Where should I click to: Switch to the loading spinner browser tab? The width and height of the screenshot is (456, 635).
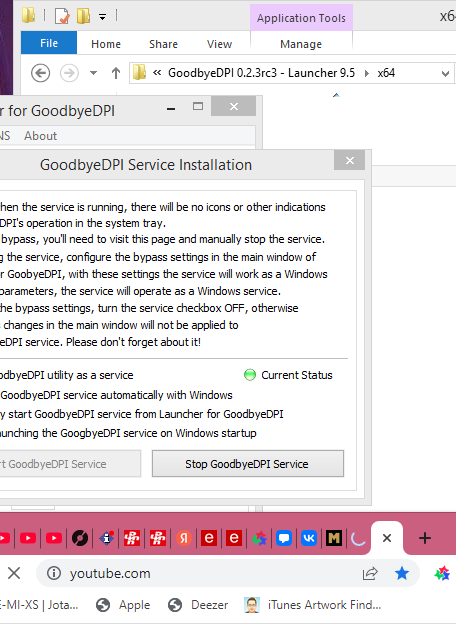click(x=358, y=538)
